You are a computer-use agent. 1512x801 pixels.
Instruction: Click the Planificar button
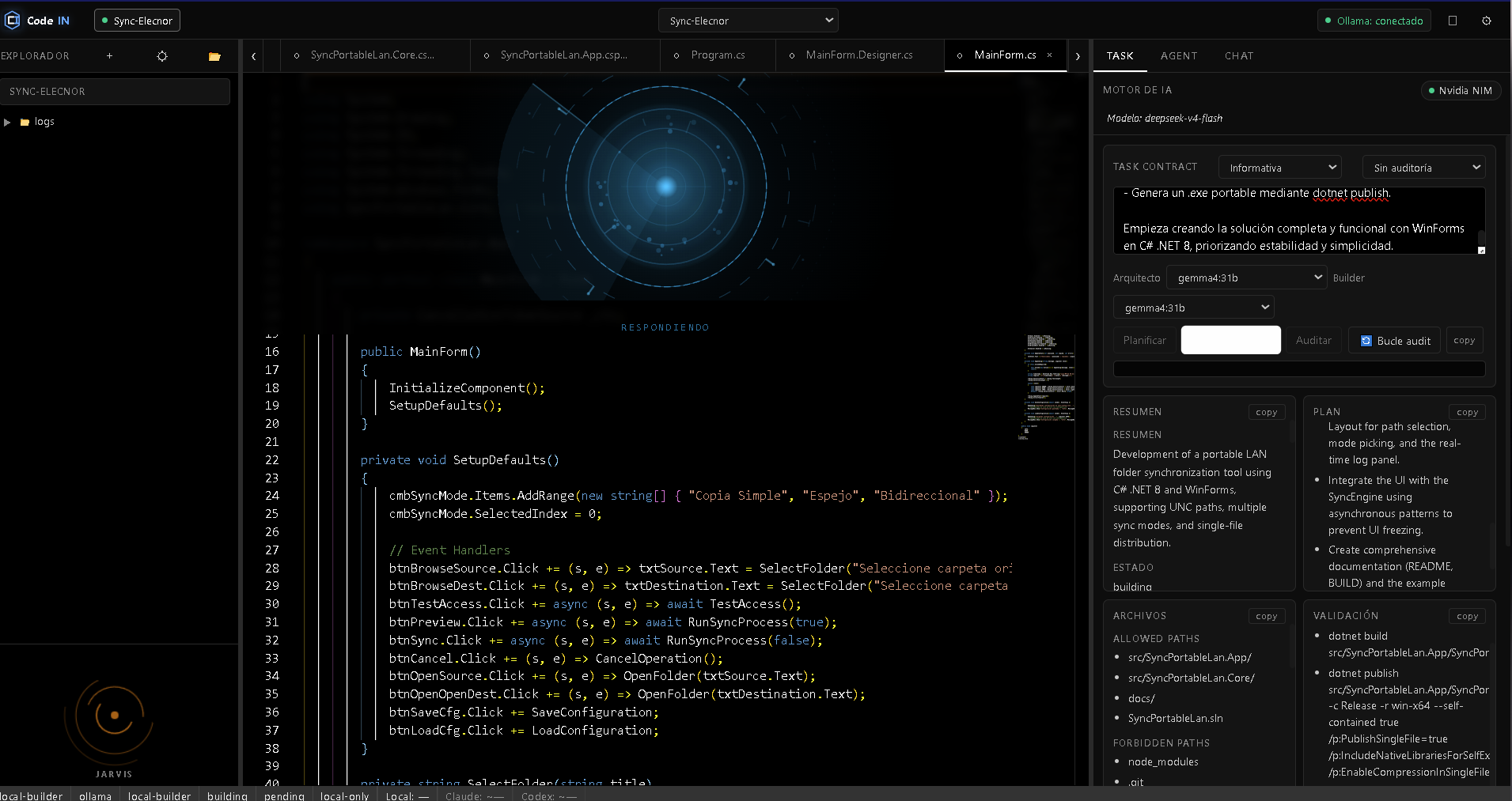[1145, 340]
